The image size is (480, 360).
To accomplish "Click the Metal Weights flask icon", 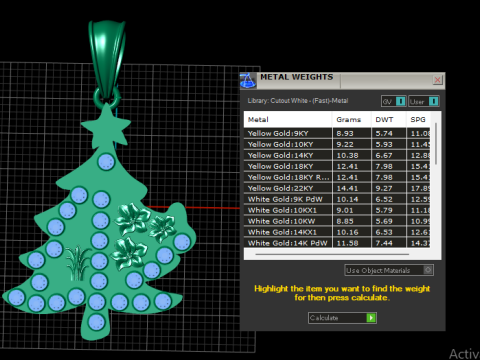I will click(x=248, y=80).
